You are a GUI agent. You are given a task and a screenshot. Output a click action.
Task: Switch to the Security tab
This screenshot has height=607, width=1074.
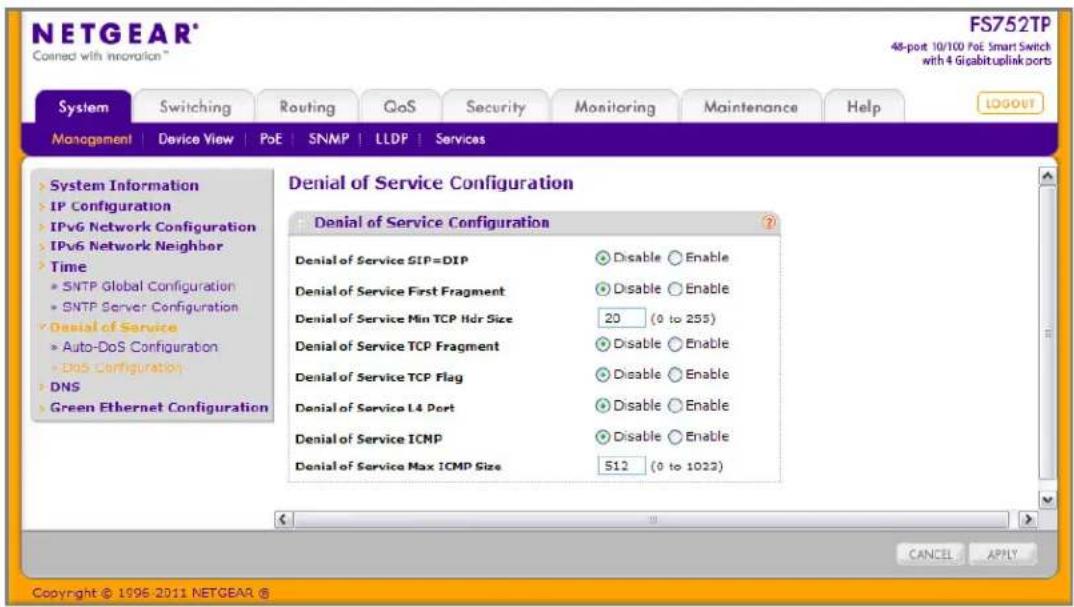[495, 108]
